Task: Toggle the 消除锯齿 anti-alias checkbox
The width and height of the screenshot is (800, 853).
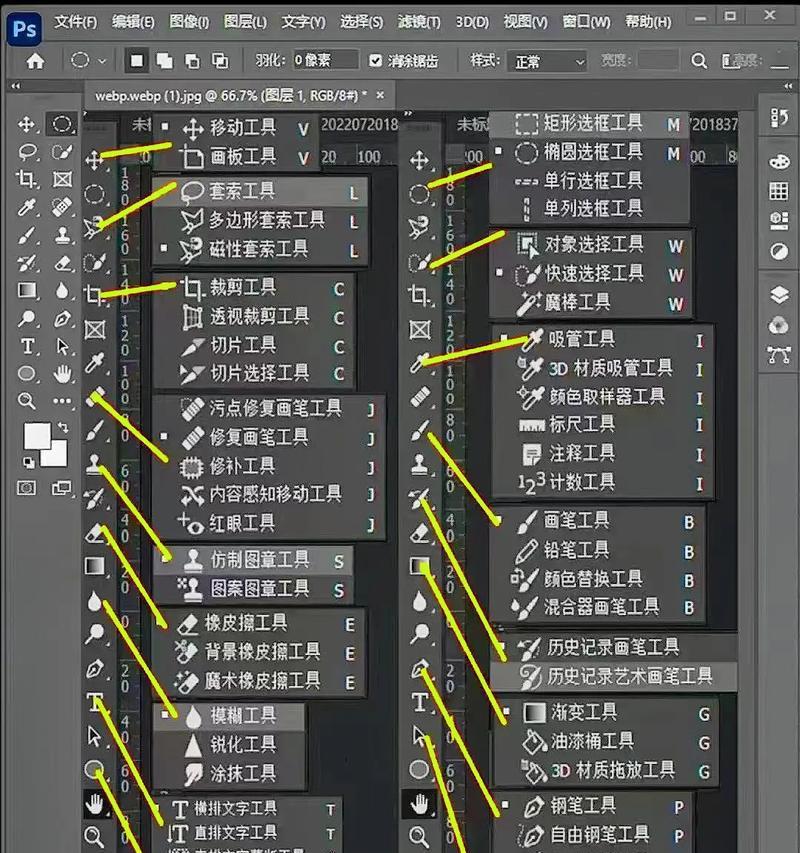Action: [x=375, y=60]
